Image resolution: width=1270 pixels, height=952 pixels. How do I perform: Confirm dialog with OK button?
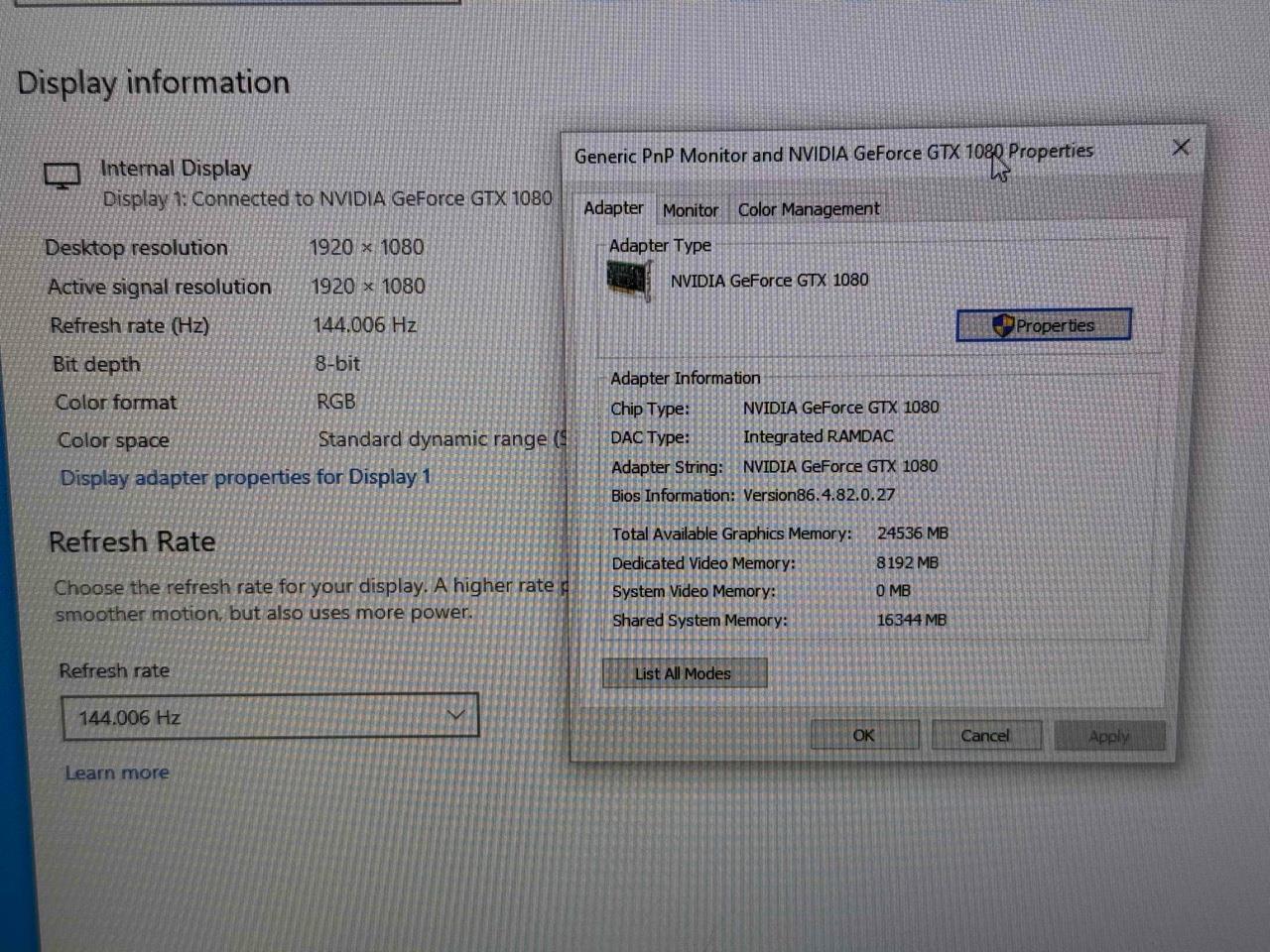pos(864,736)
